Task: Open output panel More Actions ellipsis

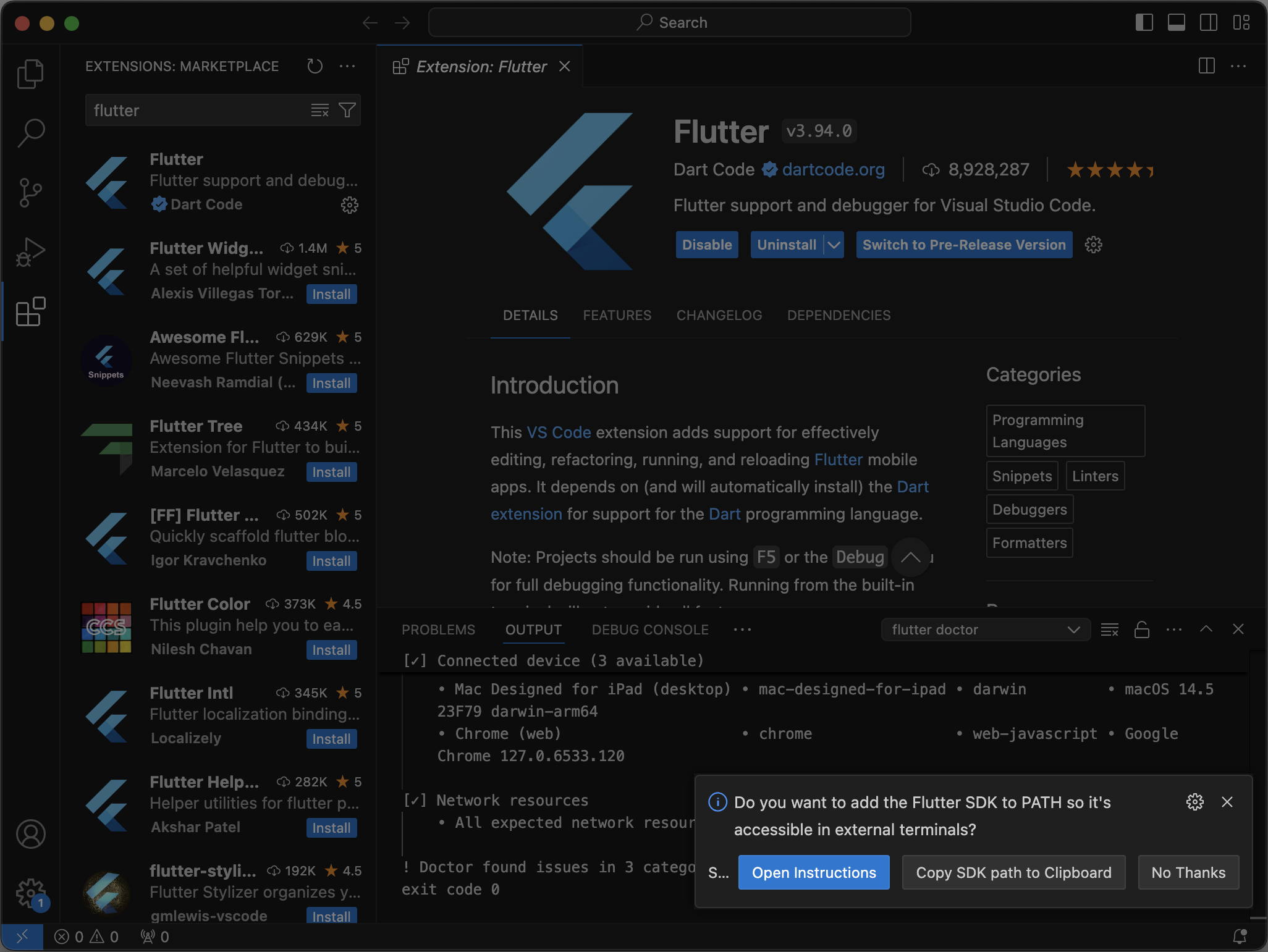Action: coord(1174,630)
